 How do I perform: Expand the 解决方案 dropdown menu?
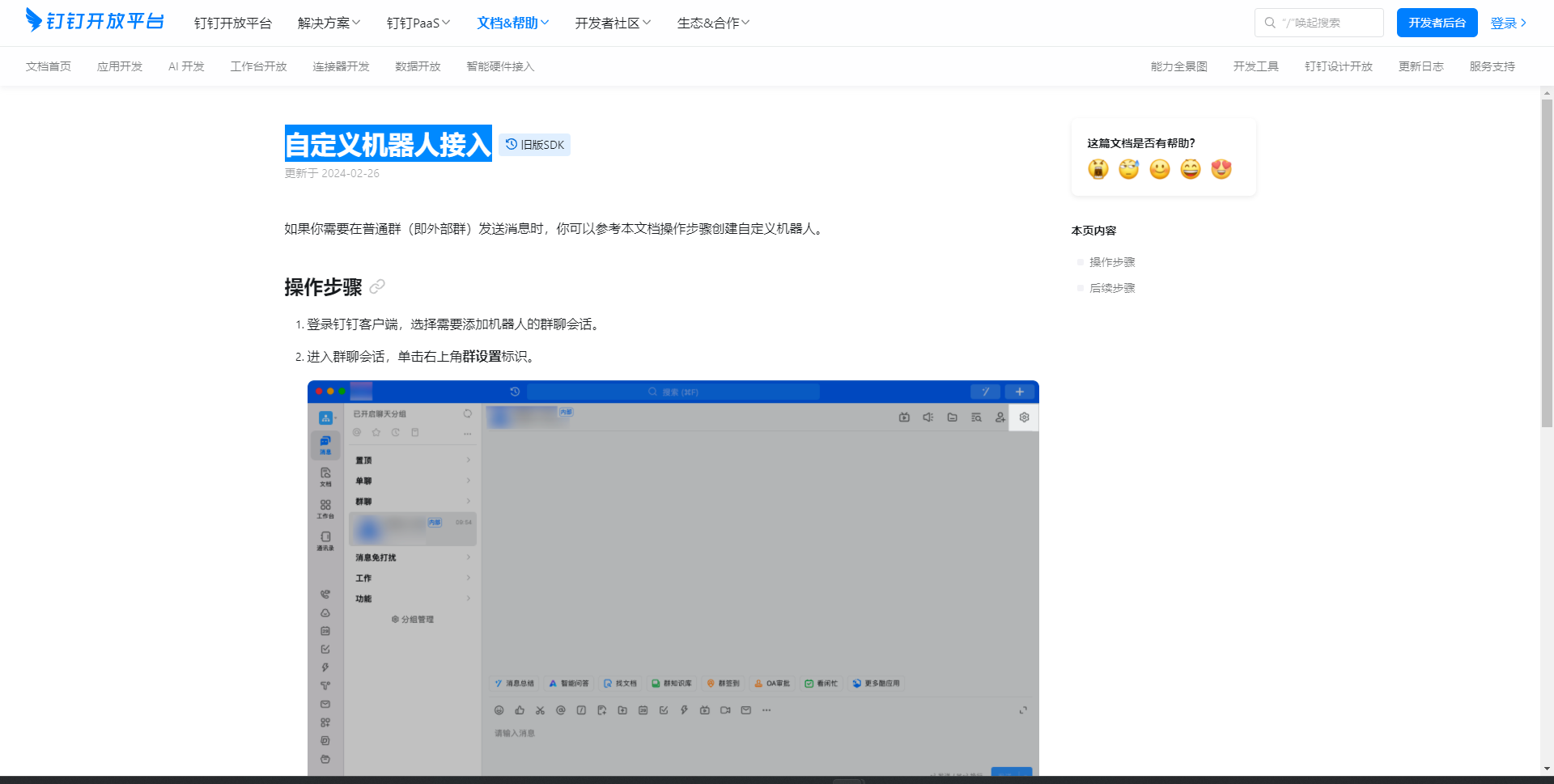pos(329,23)
